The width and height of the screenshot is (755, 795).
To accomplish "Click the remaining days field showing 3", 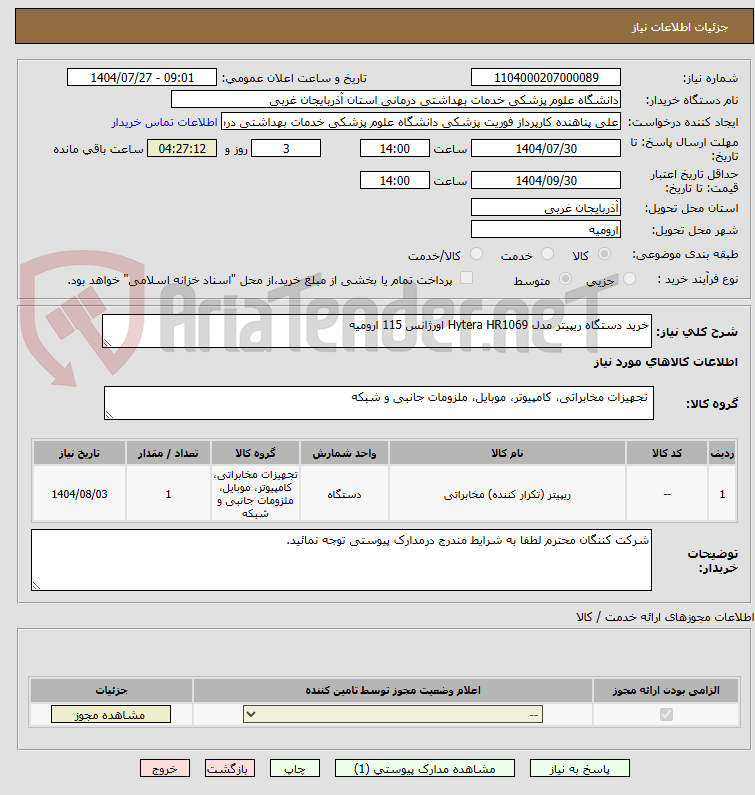I will (x=286, y=149).
